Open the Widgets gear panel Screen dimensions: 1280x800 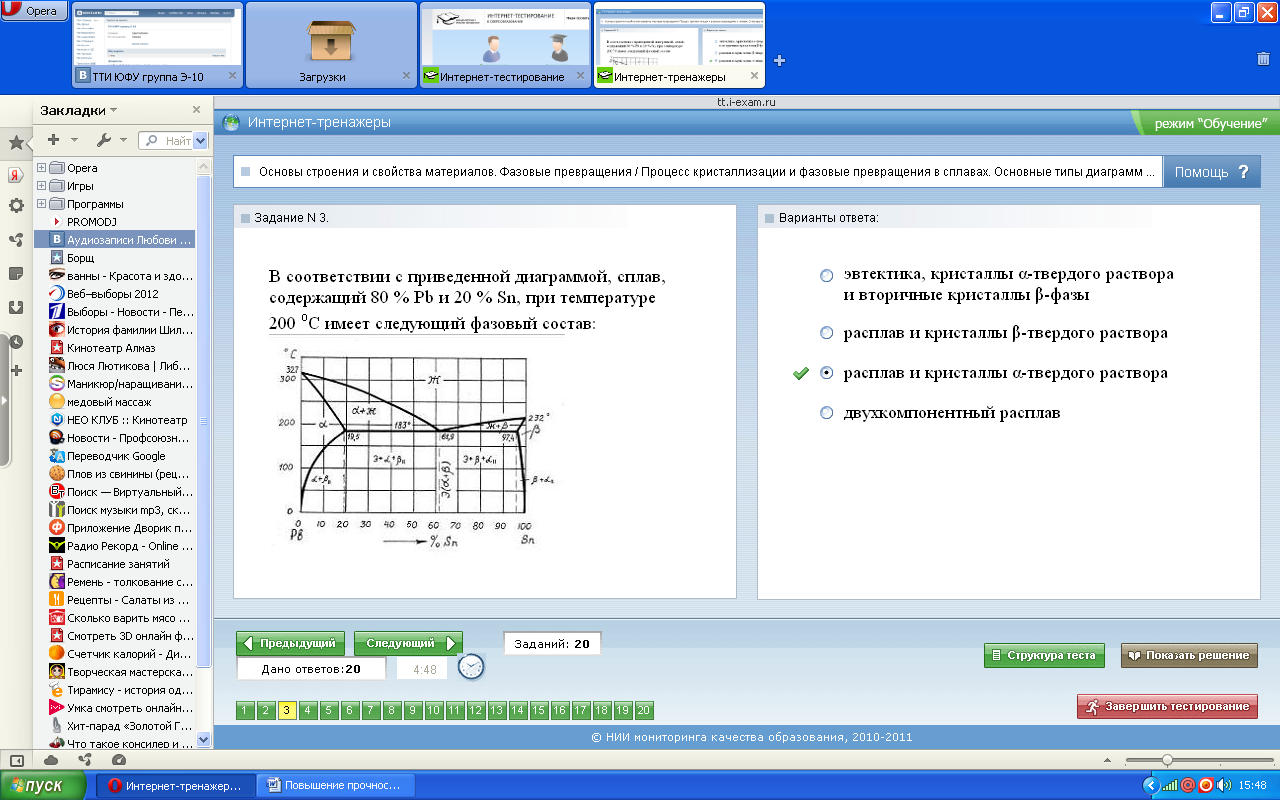pyautogui.click(x=16, y=206)
